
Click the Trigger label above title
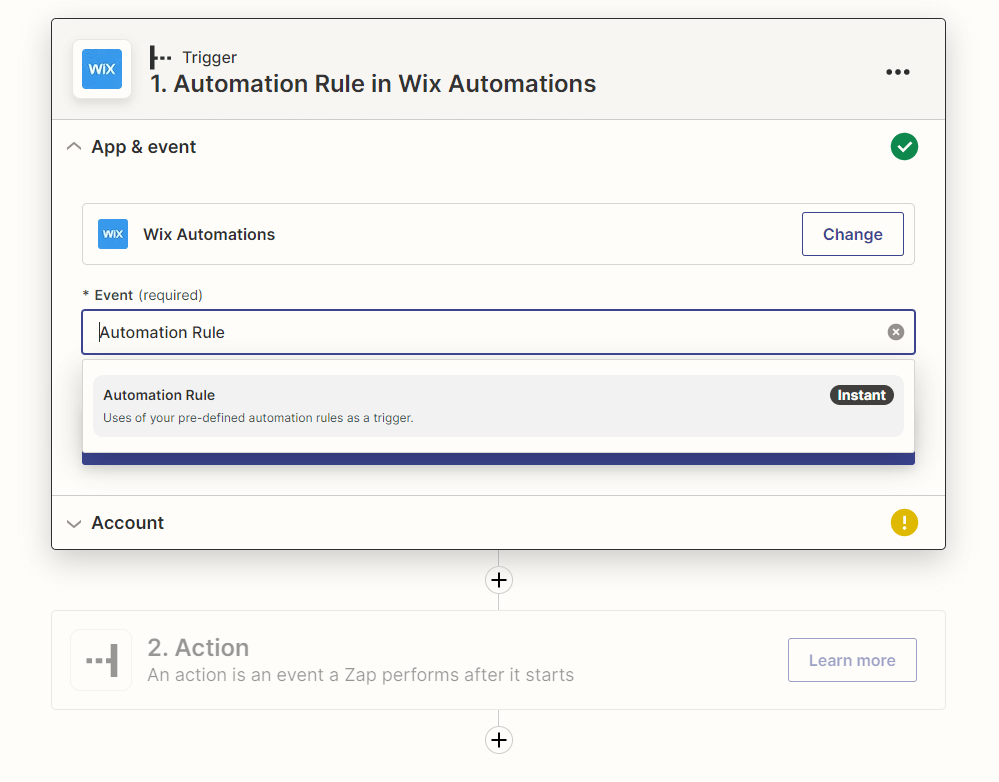click(209, 57)
